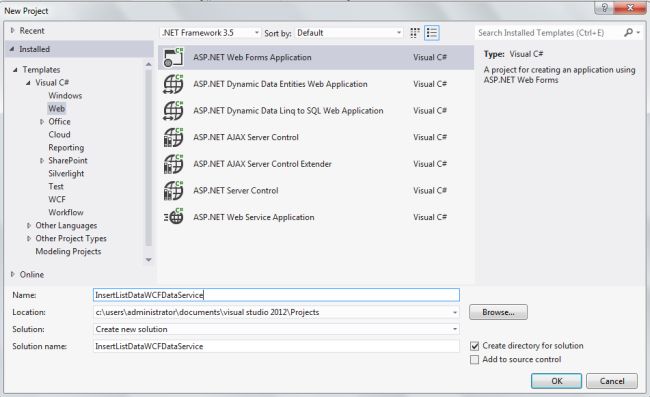Select 'ASP.NET AJAX Server Control' row text
Viewport: 650px width, 397px height.
(x=246, y=137)
